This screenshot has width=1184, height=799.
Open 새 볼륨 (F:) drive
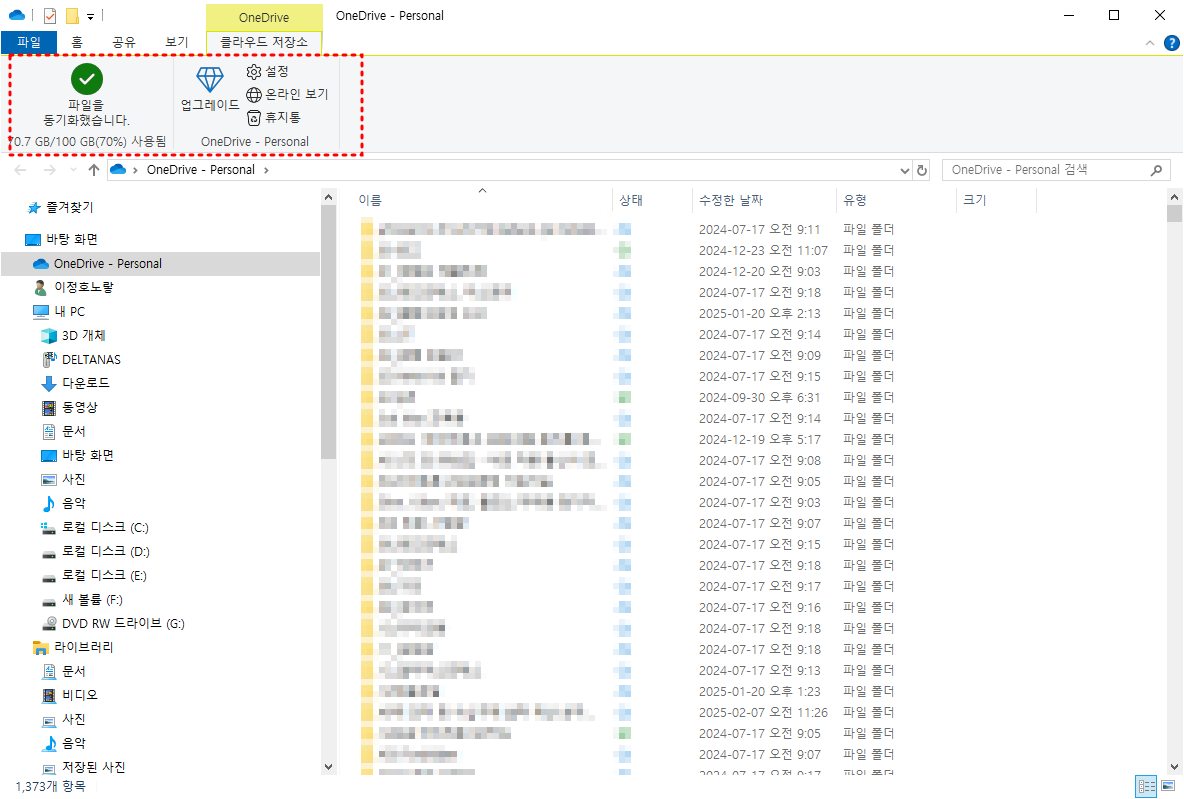(x=92, y=600)
